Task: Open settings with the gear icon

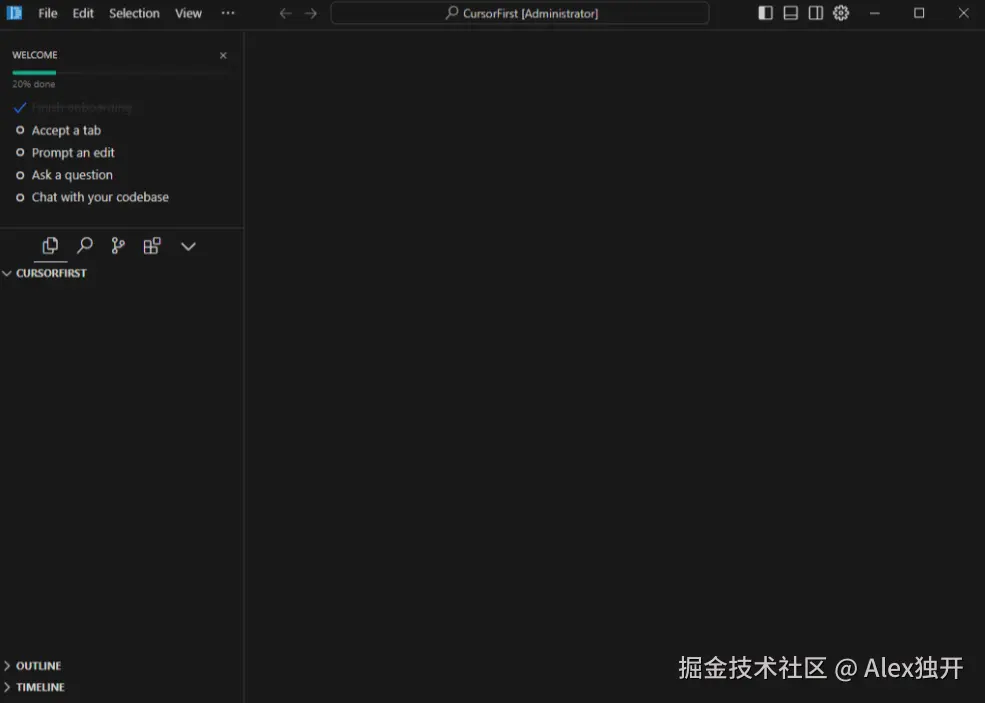Action: tap(841, 13)
